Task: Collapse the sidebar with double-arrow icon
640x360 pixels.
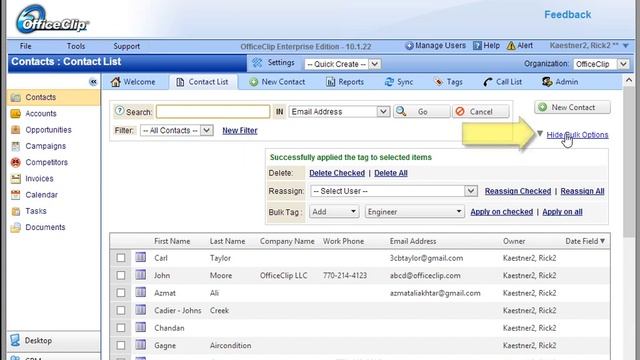Action: click(93, 82)
